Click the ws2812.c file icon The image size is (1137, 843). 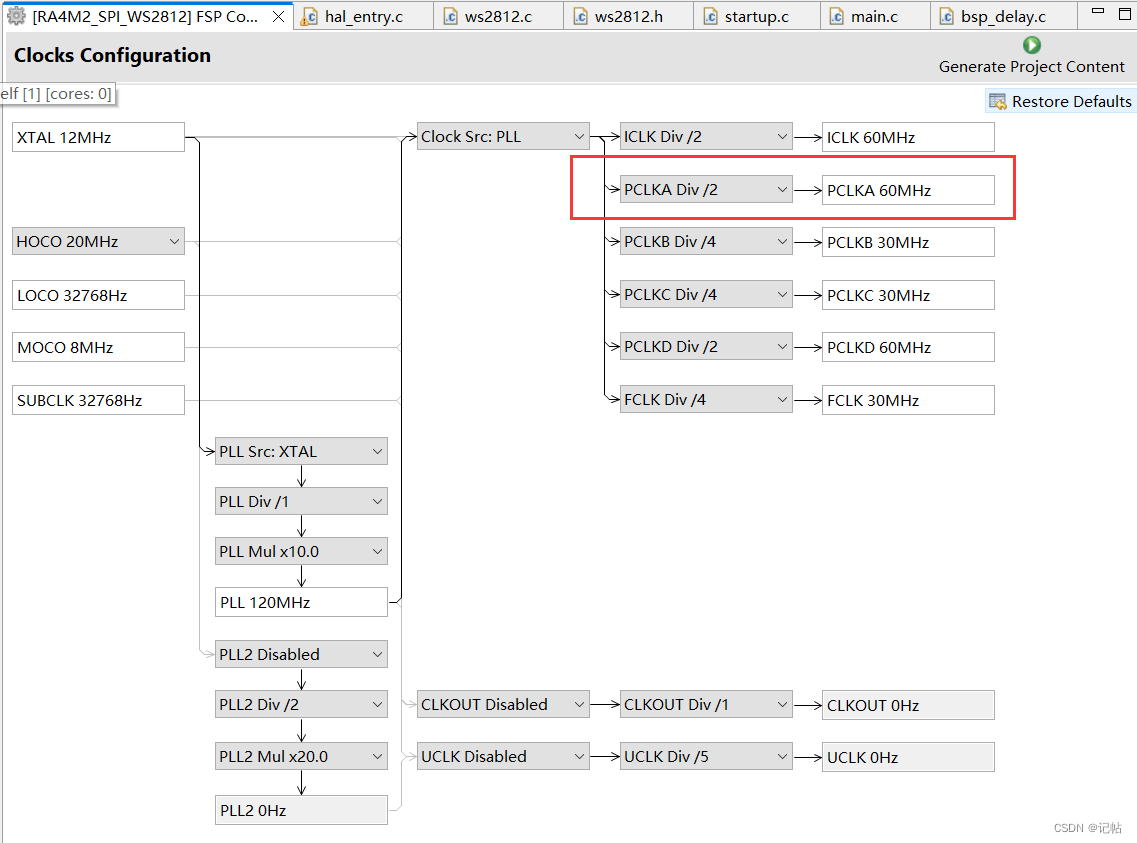pos(450,17)
